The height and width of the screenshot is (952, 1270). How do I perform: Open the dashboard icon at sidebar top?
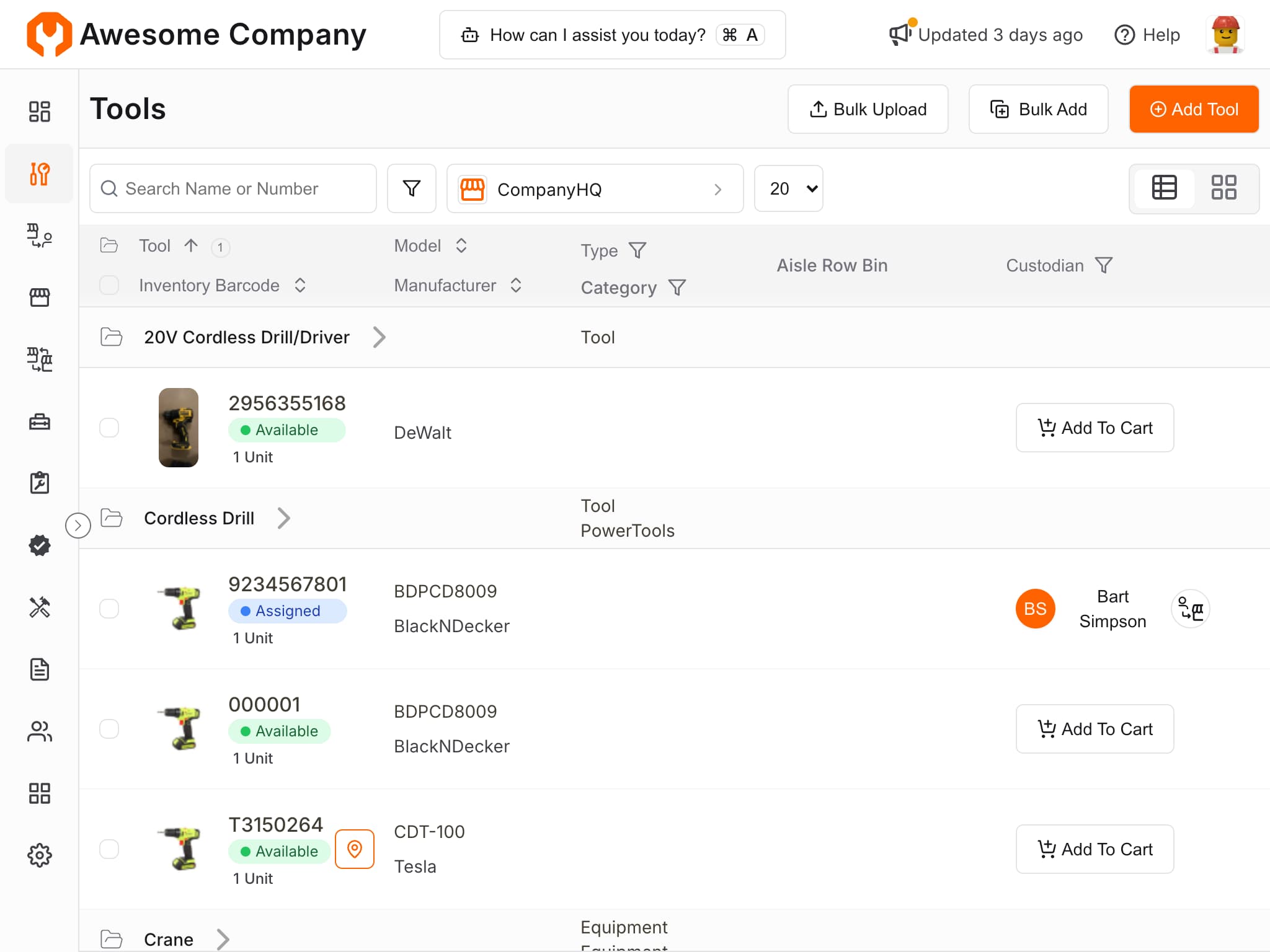pyautogui.click(x=39, y=112)
